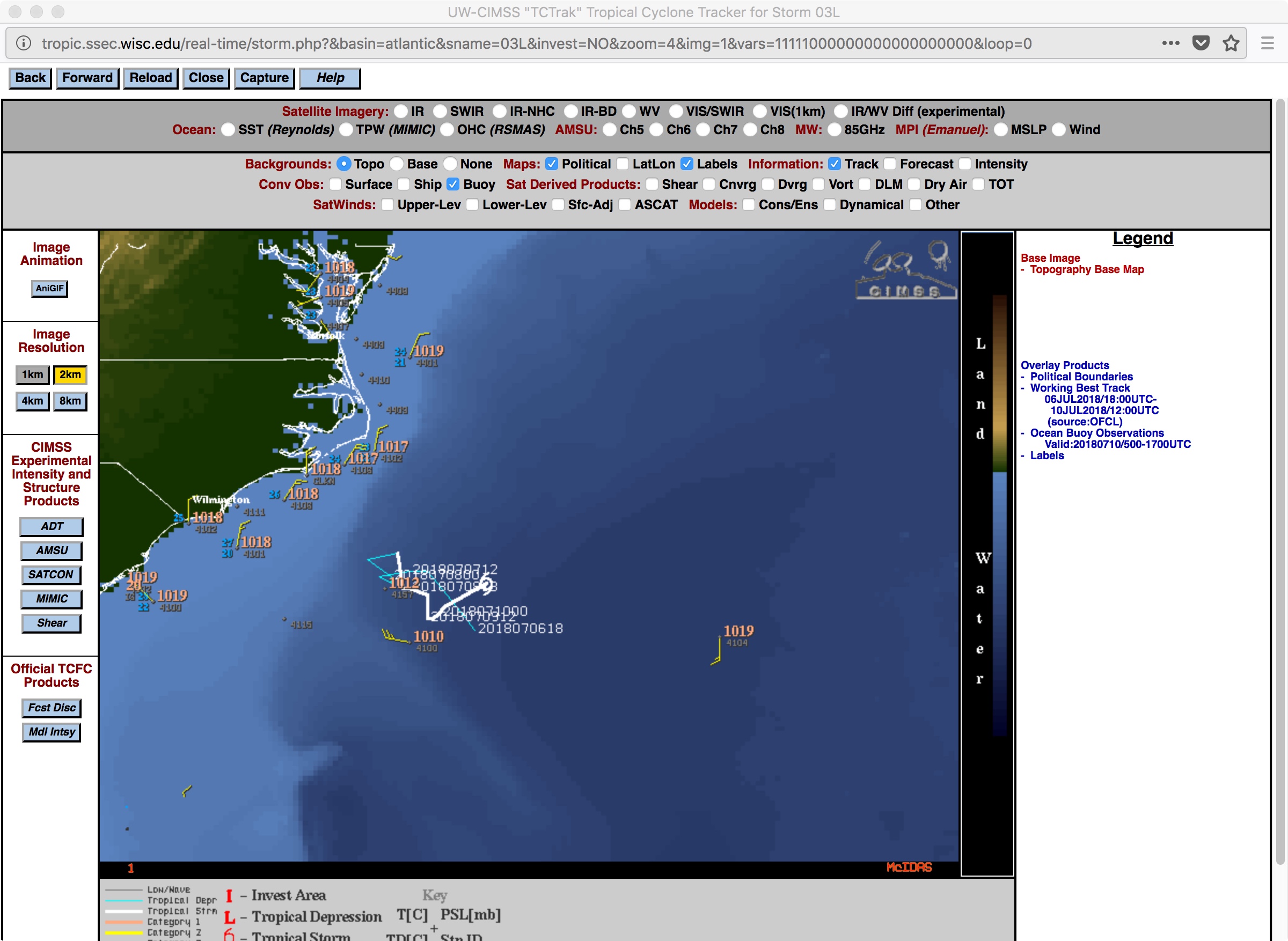Click the AniGIF animation button

point(49,288)
